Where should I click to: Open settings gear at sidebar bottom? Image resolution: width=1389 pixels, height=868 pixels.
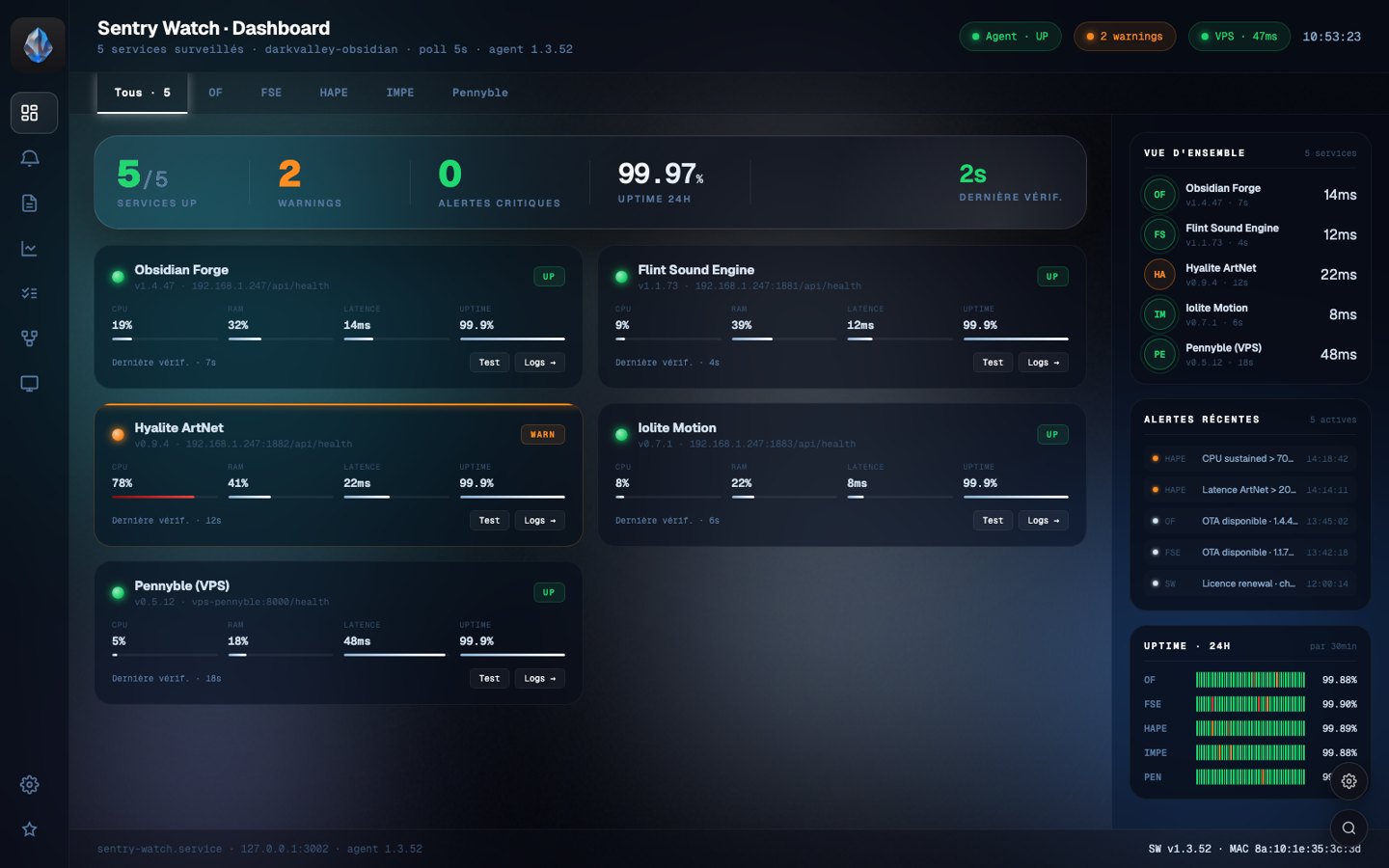30,785
